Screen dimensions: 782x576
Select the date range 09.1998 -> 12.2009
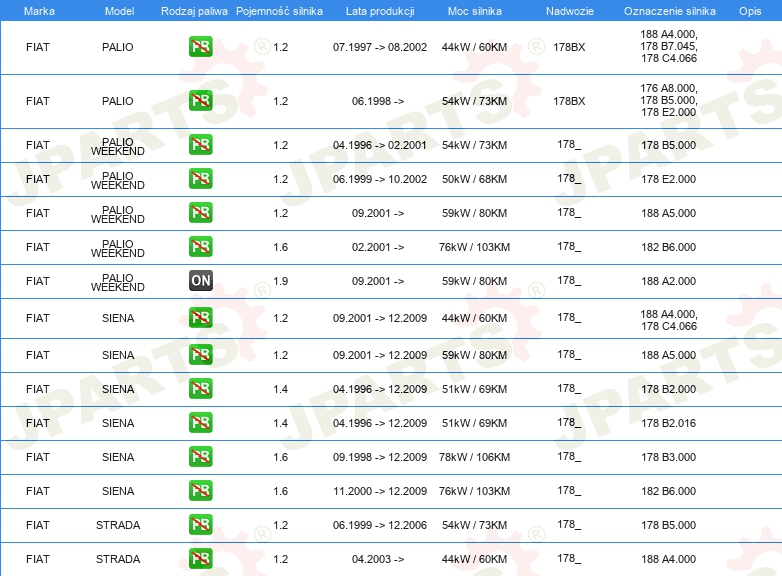point(380,457)
